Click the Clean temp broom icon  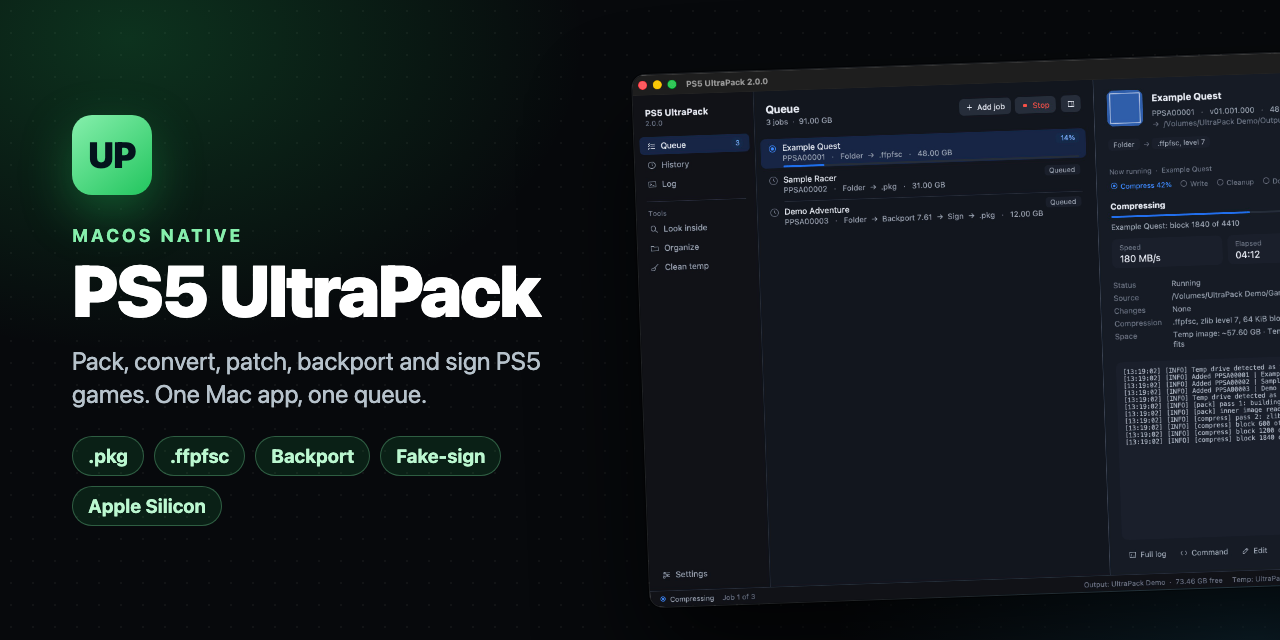(x=656, y=268)
